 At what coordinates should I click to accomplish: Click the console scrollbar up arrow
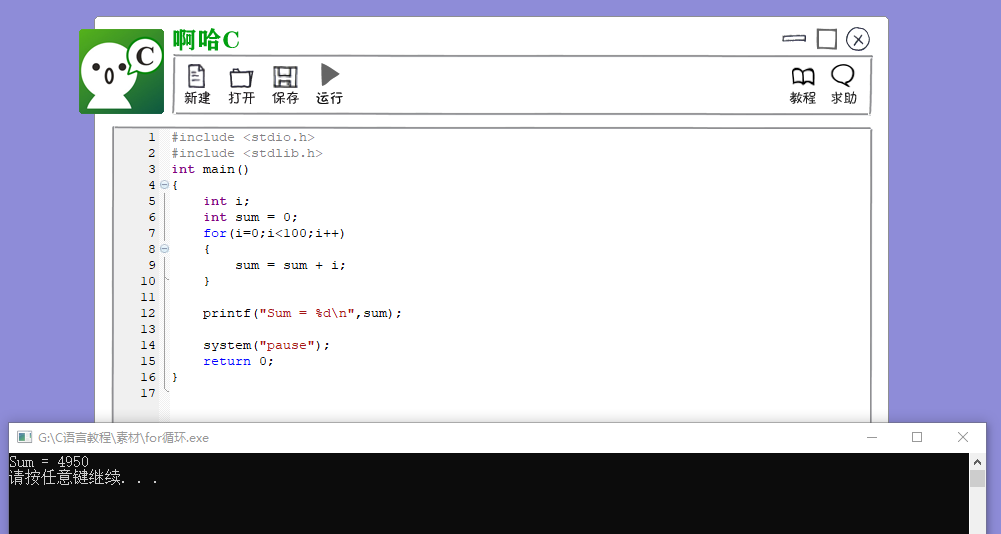[x=977, y=462]
